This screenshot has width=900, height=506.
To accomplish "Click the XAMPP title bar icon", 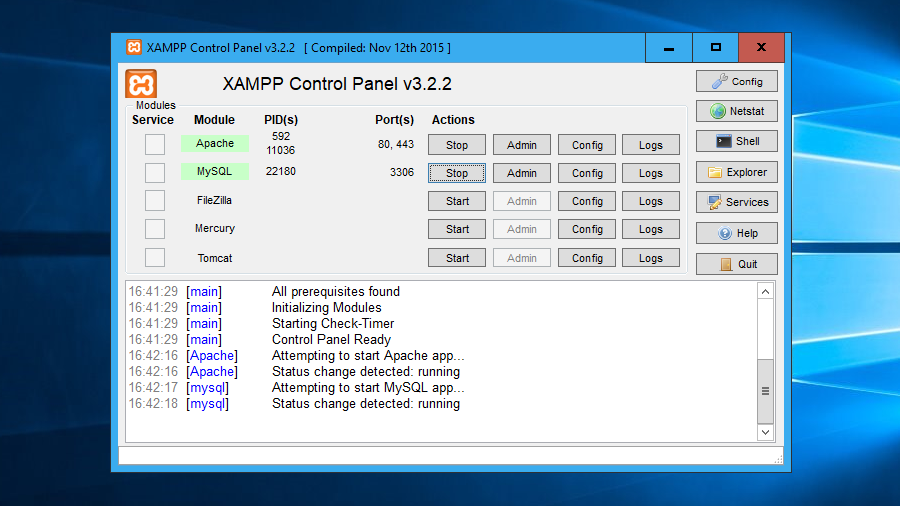I will tap(134, 47).
